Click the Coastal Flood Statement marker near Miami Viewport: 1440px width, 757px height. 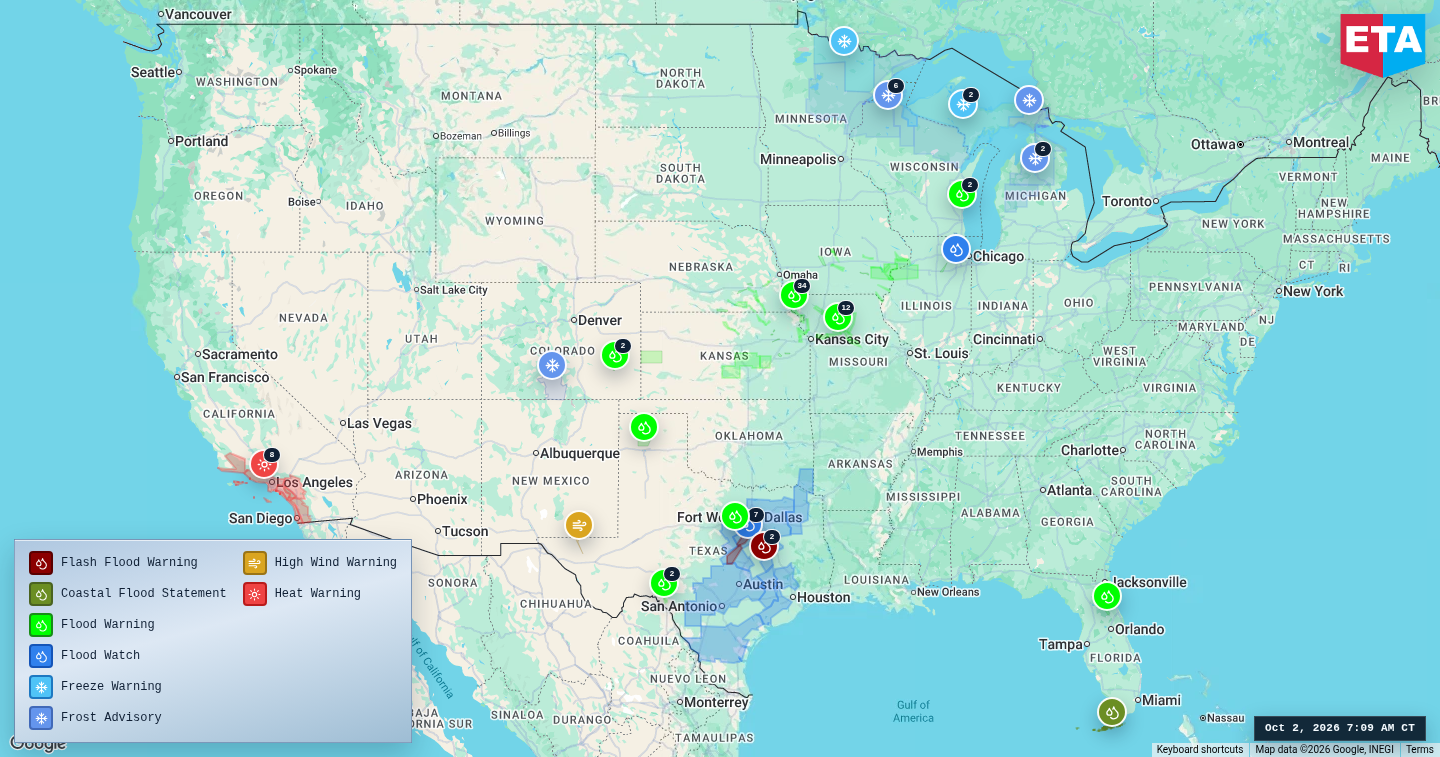coord(1112,712)
